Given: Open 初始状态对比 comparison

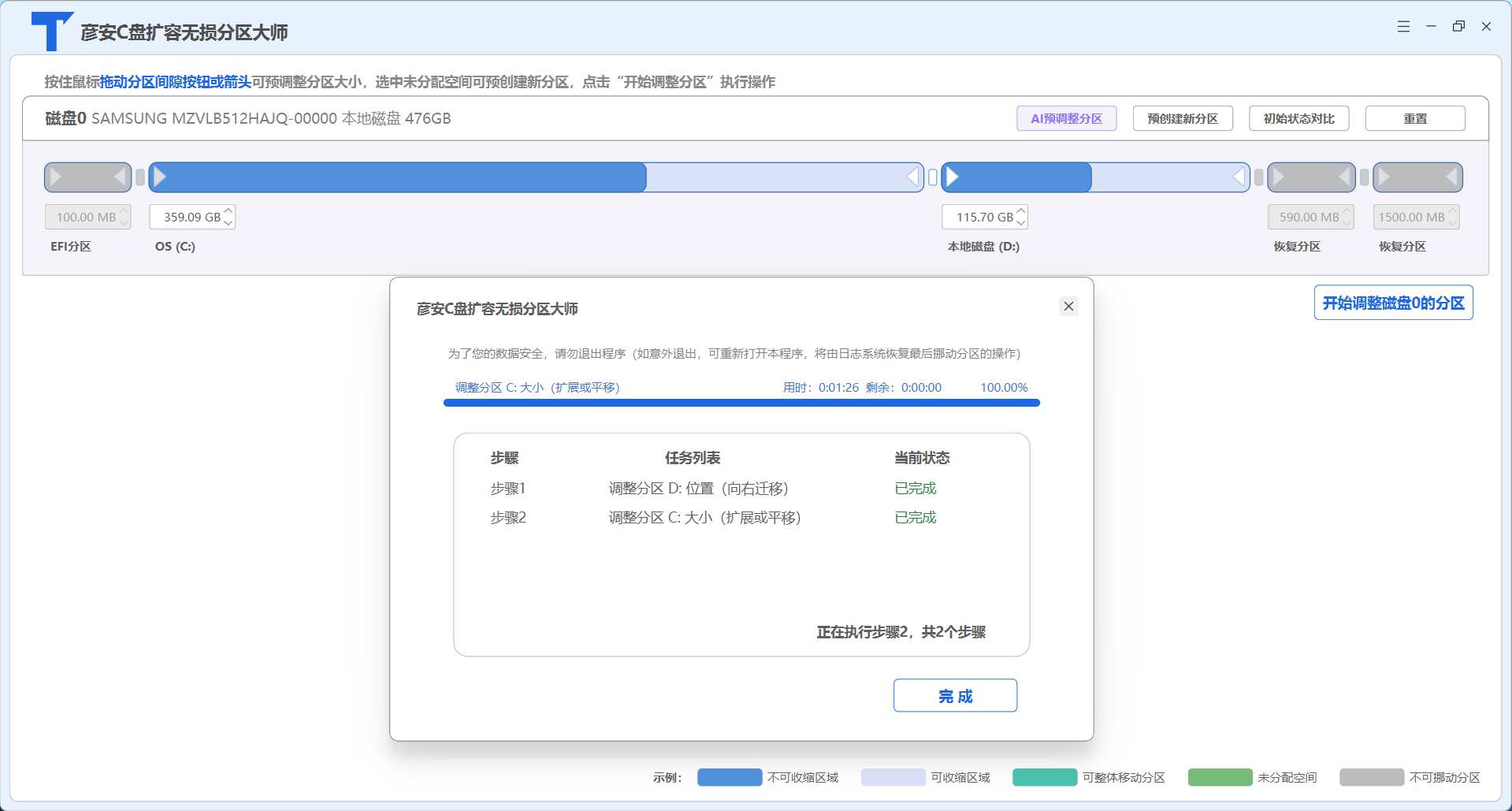Looking at the screenshot, I should point(1299,118).
